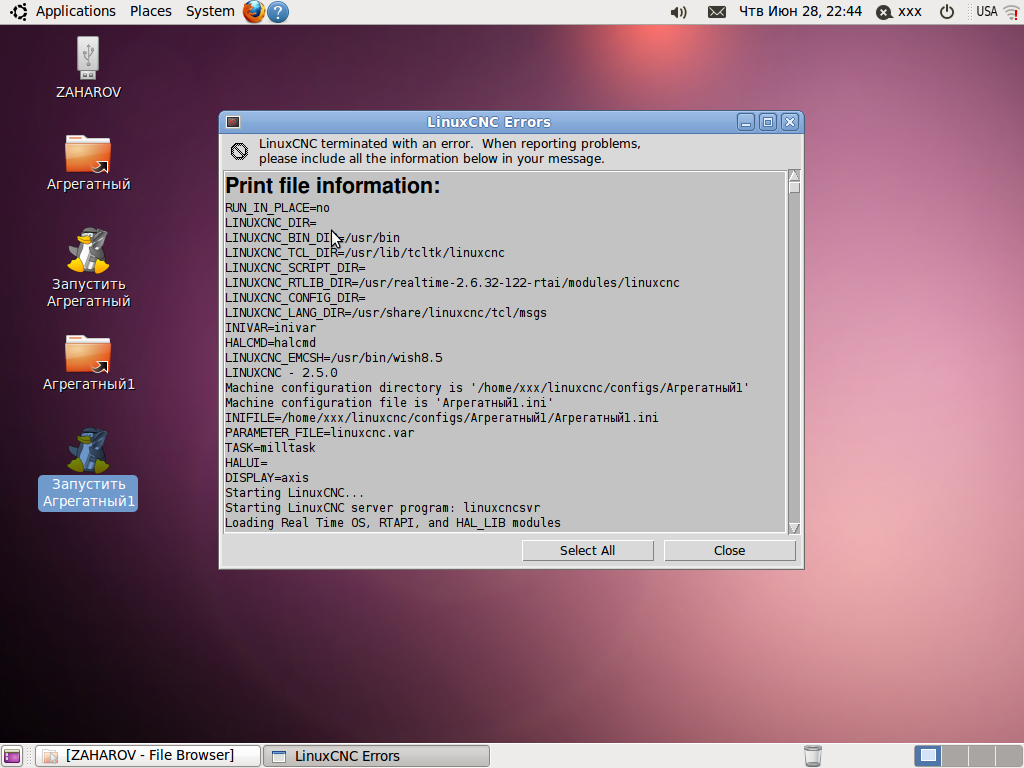Open the volume control speaker icon
Screen dimensions: 1024x768
[679, 12]
